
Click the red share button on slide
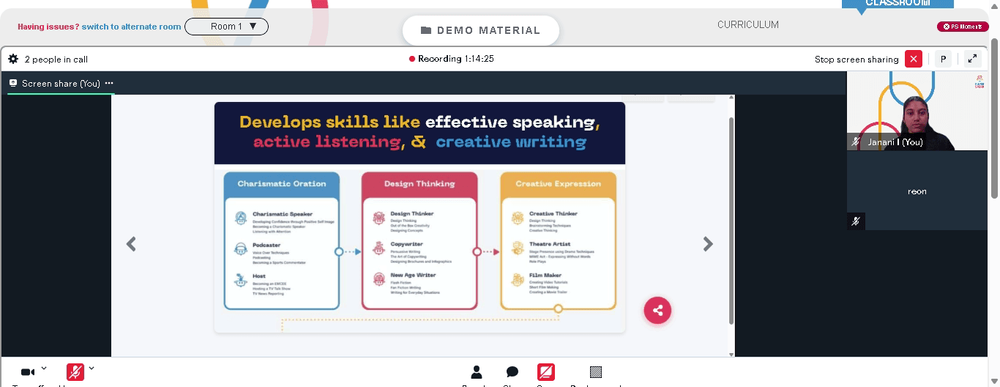pos(658,310)
